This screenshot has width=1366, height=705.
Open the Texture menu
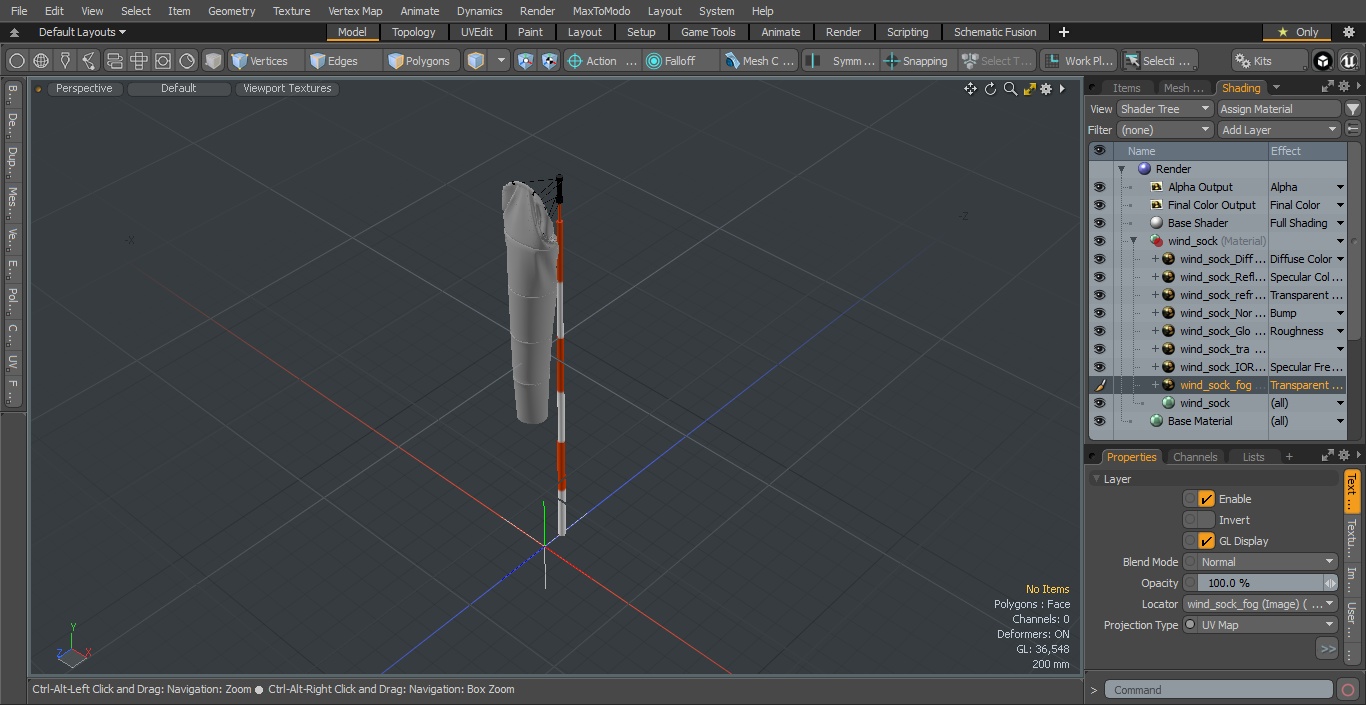coord(291,11)
